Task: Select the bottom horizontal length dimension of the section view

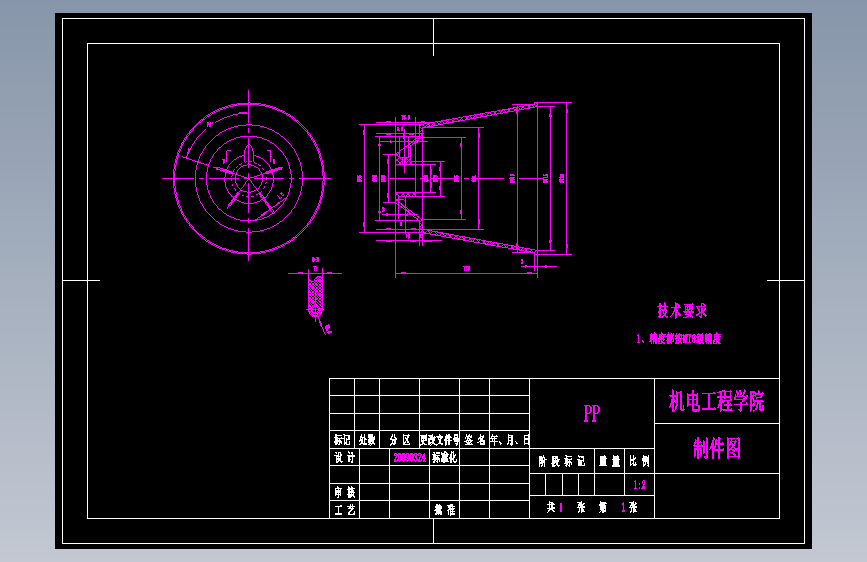Action: (466, 270)
